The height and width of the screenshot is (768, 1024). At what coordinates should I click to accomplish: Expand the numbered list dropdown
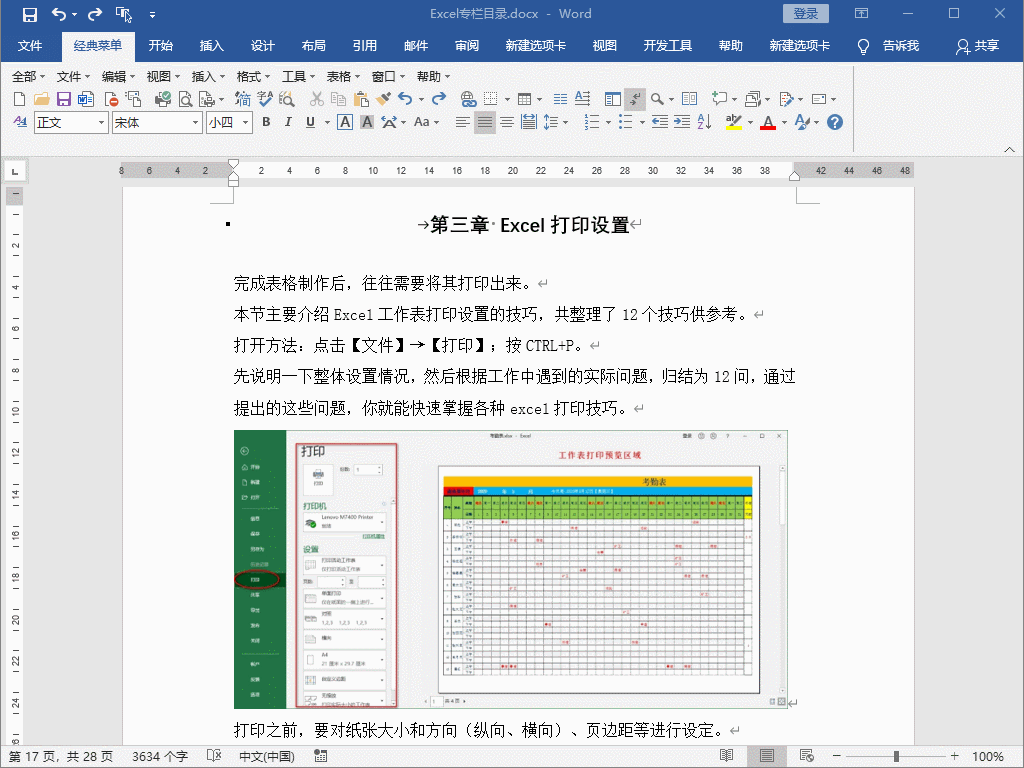tap(608, 122)
